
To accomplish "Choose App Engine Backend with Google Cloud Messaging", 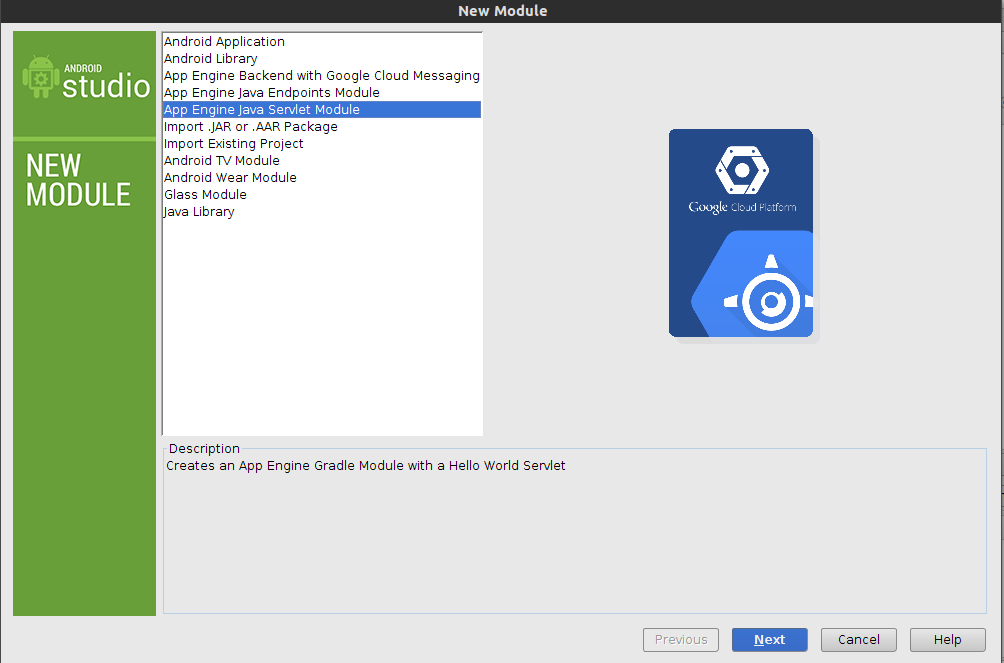I will tap(322, 76).
